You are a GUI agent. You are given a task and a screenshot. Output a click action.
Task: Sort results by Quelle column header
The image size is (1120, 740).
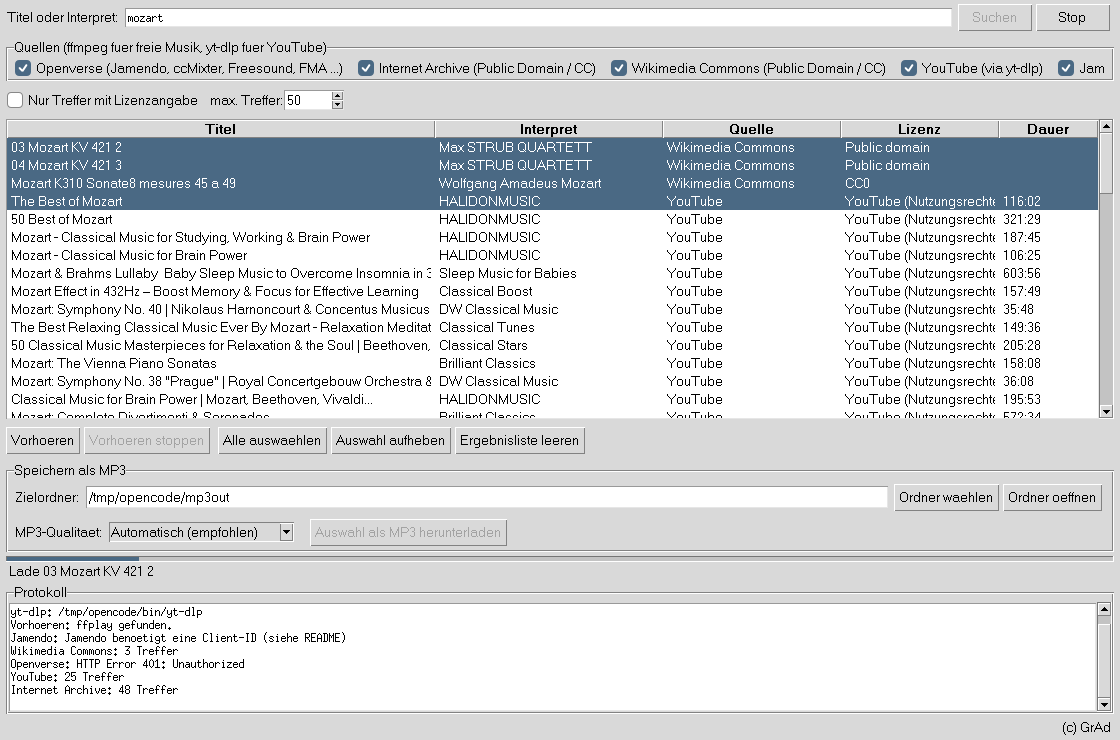click(751, 129)
